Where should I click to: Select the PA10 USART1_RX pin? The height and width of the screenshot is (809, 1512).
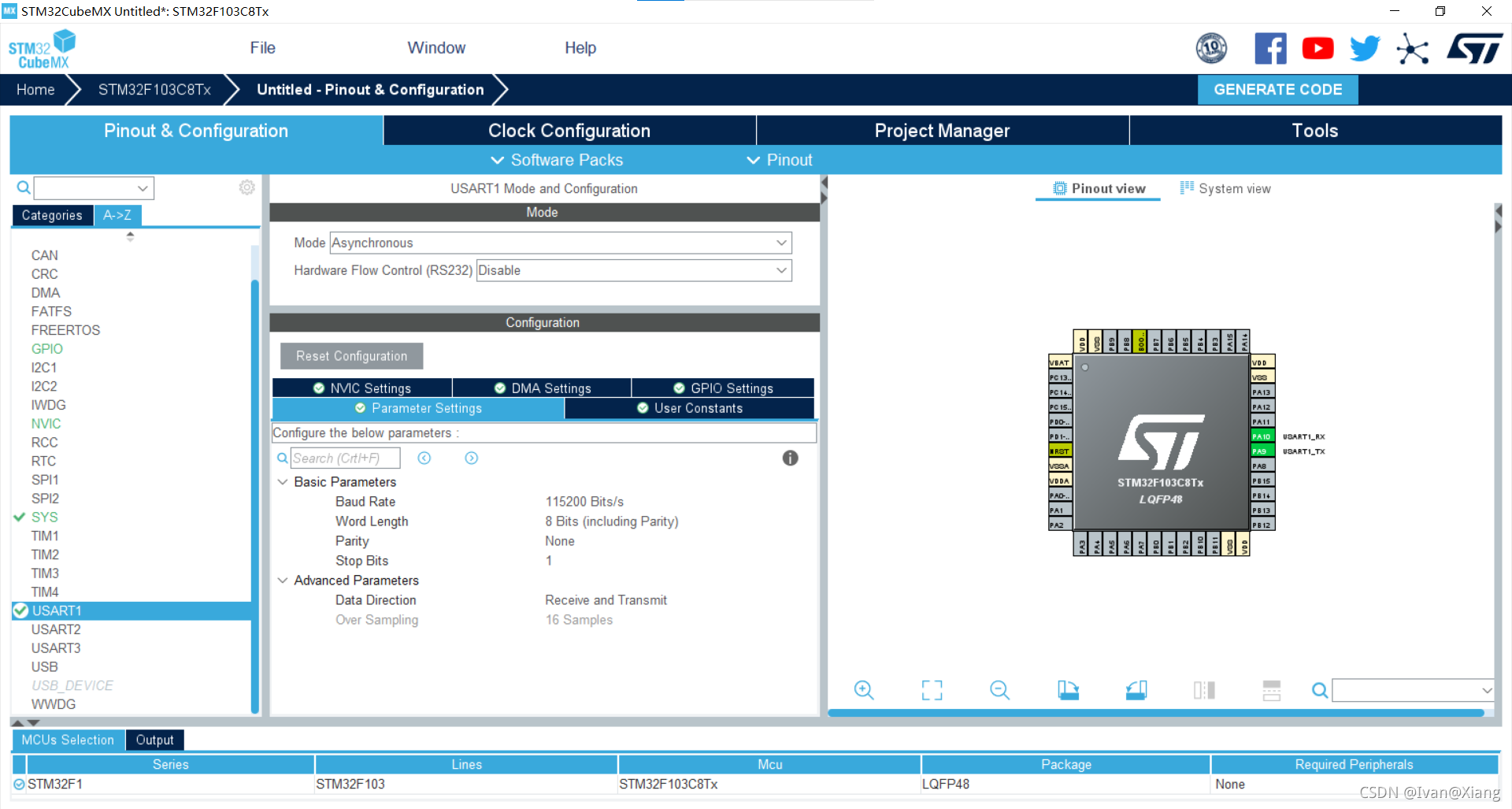[1263, 436]
